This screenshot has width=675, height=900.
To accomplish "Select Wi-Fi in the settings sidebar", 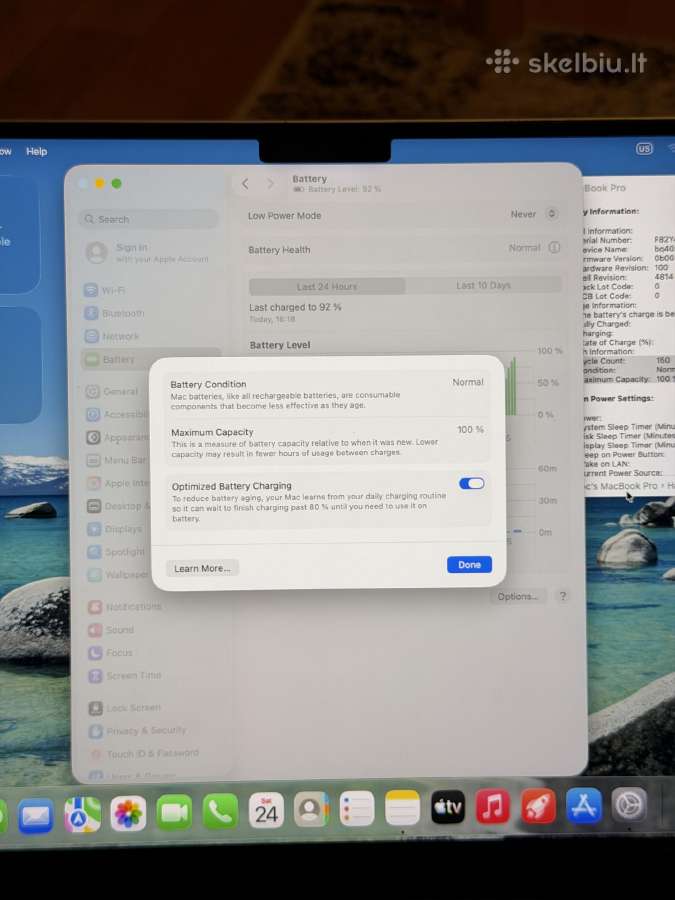I will (x=104, y=290).
